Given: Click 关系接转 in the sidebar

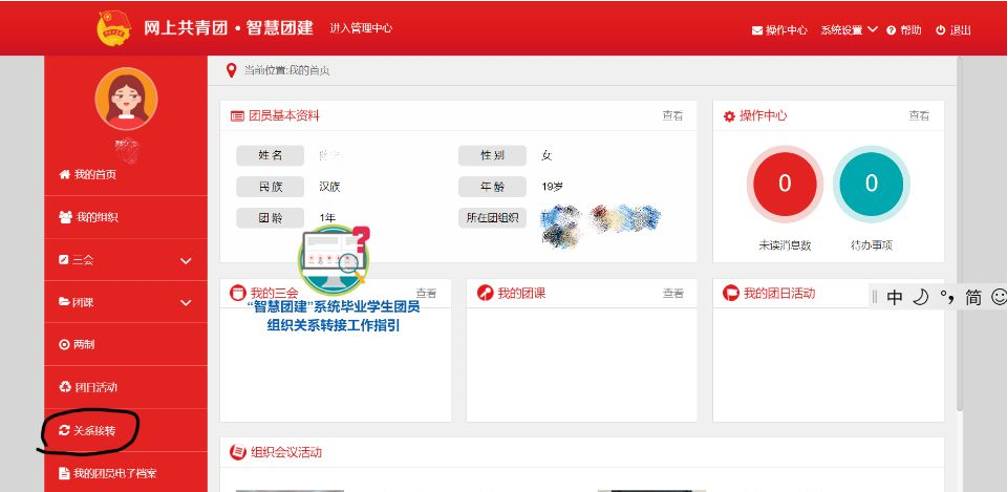Looking at the screenshot, I should coord(94,430).
